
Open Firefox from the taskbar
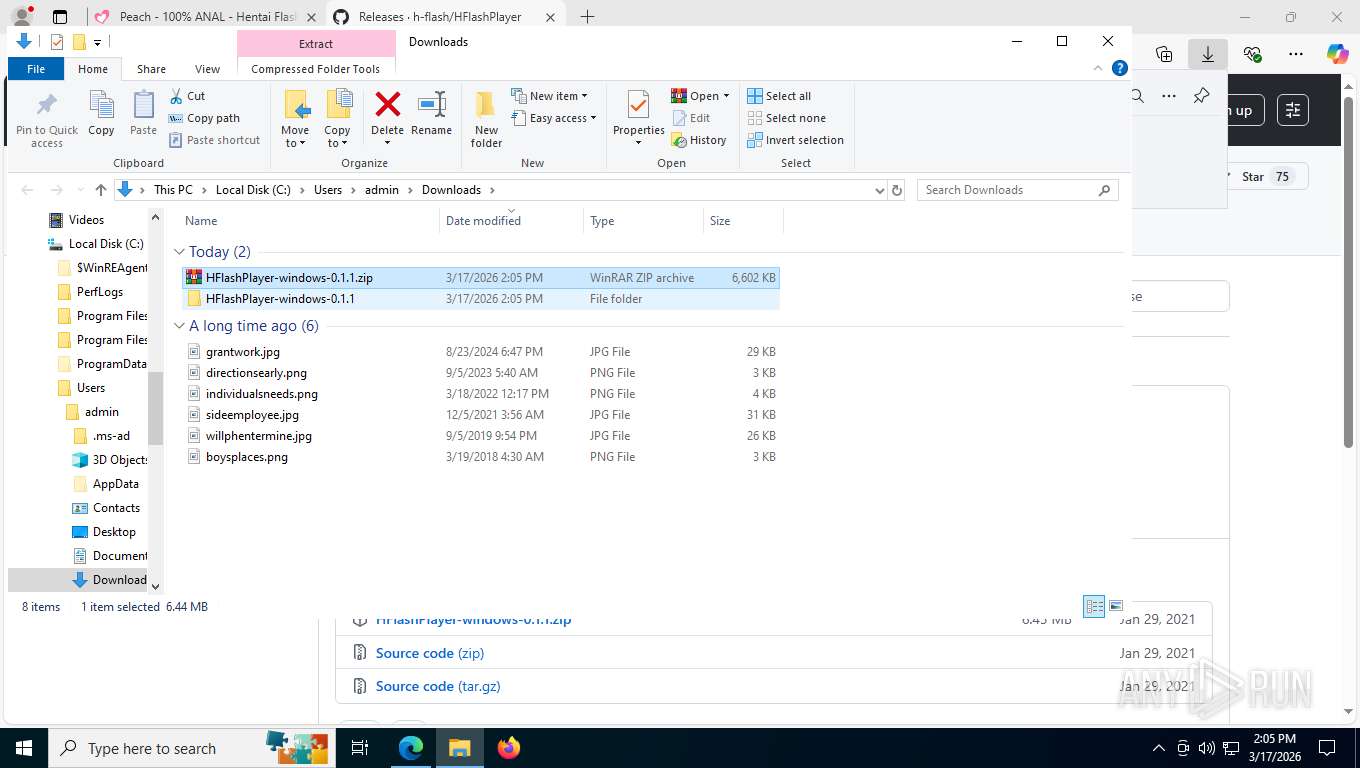coord(509,747)
